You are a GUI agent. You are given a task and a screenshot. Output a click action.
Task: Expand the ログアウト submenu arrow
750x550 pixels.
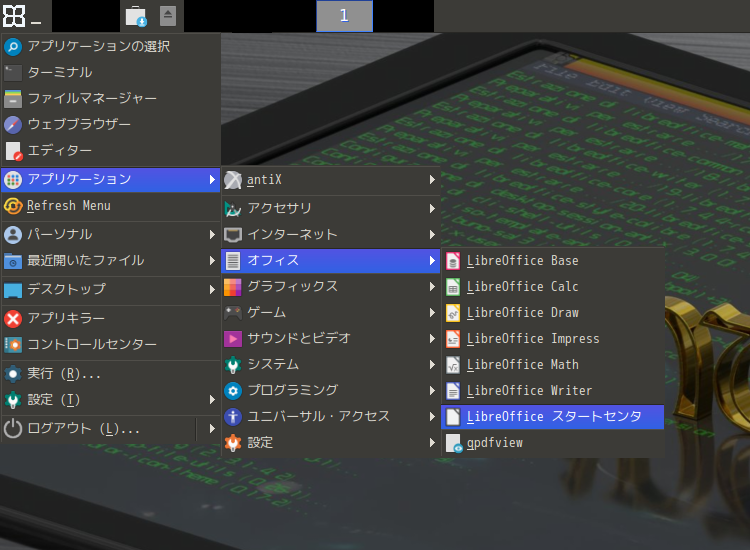click(212, 428)
